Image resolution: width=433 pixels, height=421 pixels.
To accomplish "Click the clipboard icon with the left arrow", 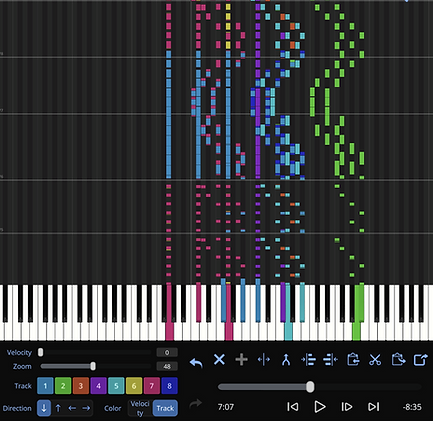I will 353,360.
